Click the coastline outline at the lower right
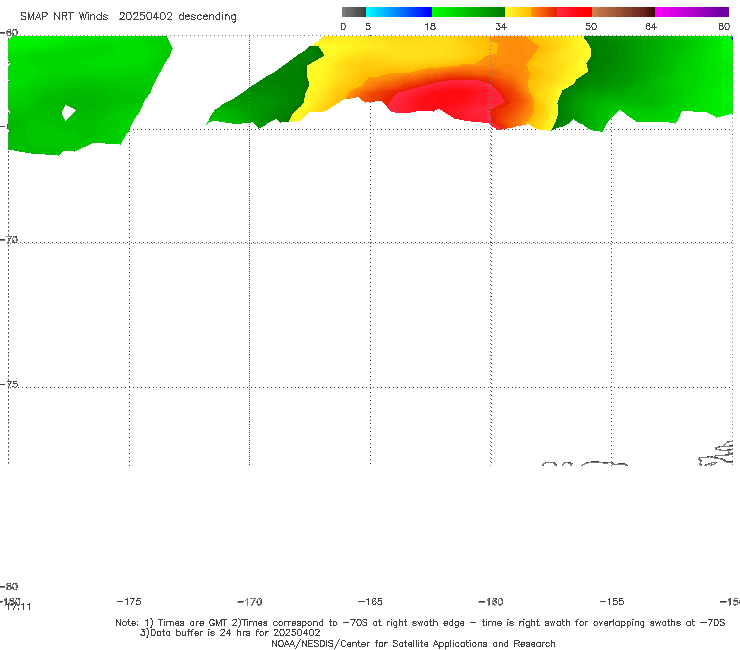 click(716, 454)
